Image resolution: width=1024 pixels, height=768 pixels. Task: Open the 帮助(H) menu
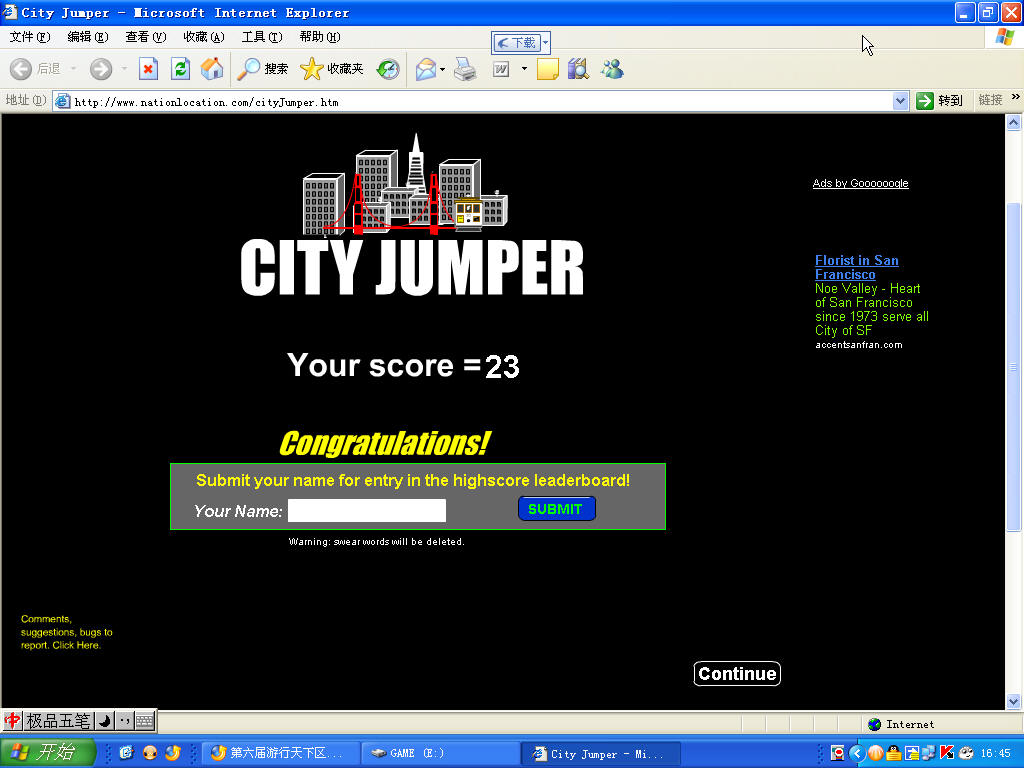(320, 37)
